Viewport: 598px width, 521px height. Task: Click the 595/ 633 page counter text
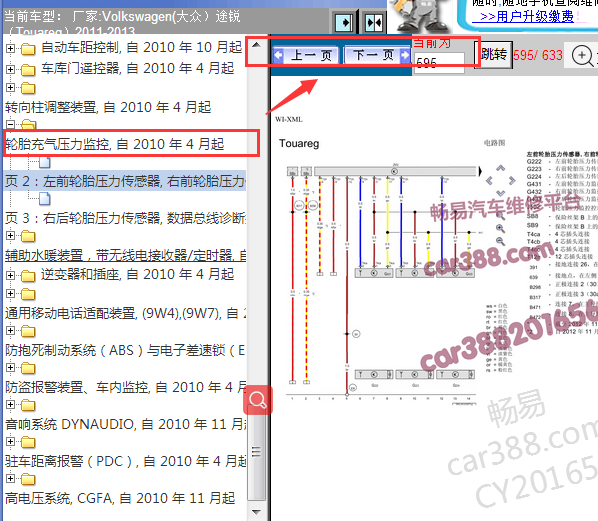point(537,55)
